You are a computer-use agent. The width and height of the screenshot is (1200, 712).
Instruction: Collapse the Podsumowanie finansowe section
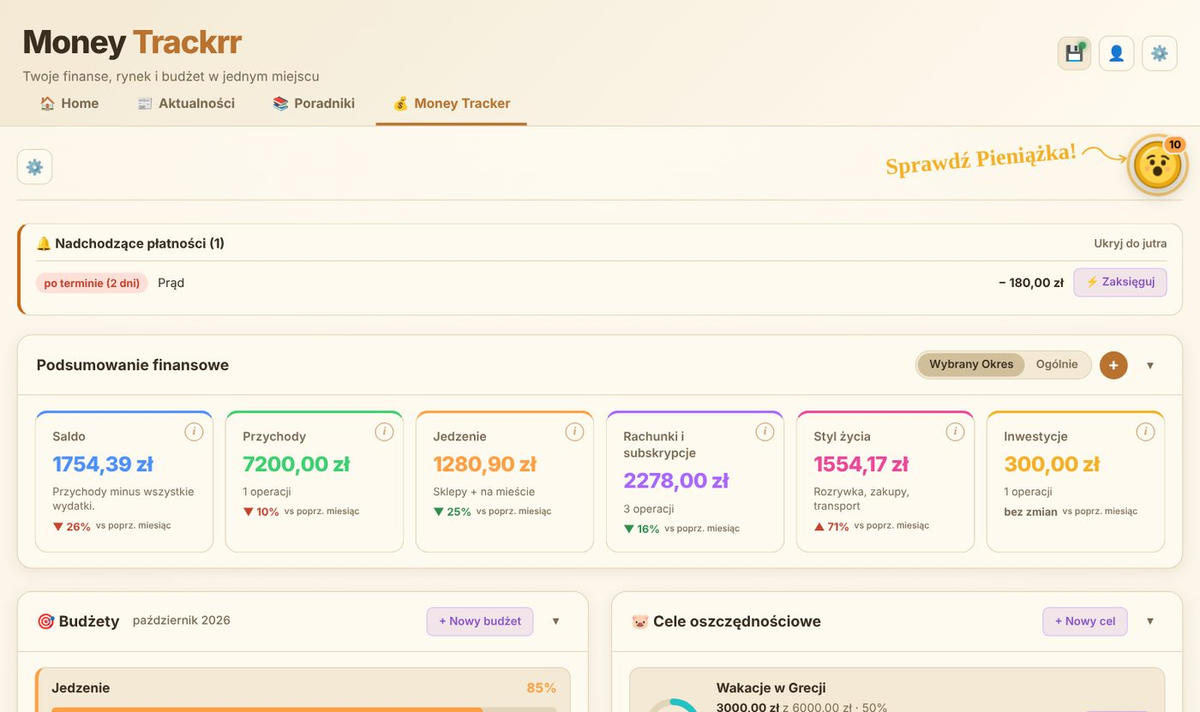1150,366
